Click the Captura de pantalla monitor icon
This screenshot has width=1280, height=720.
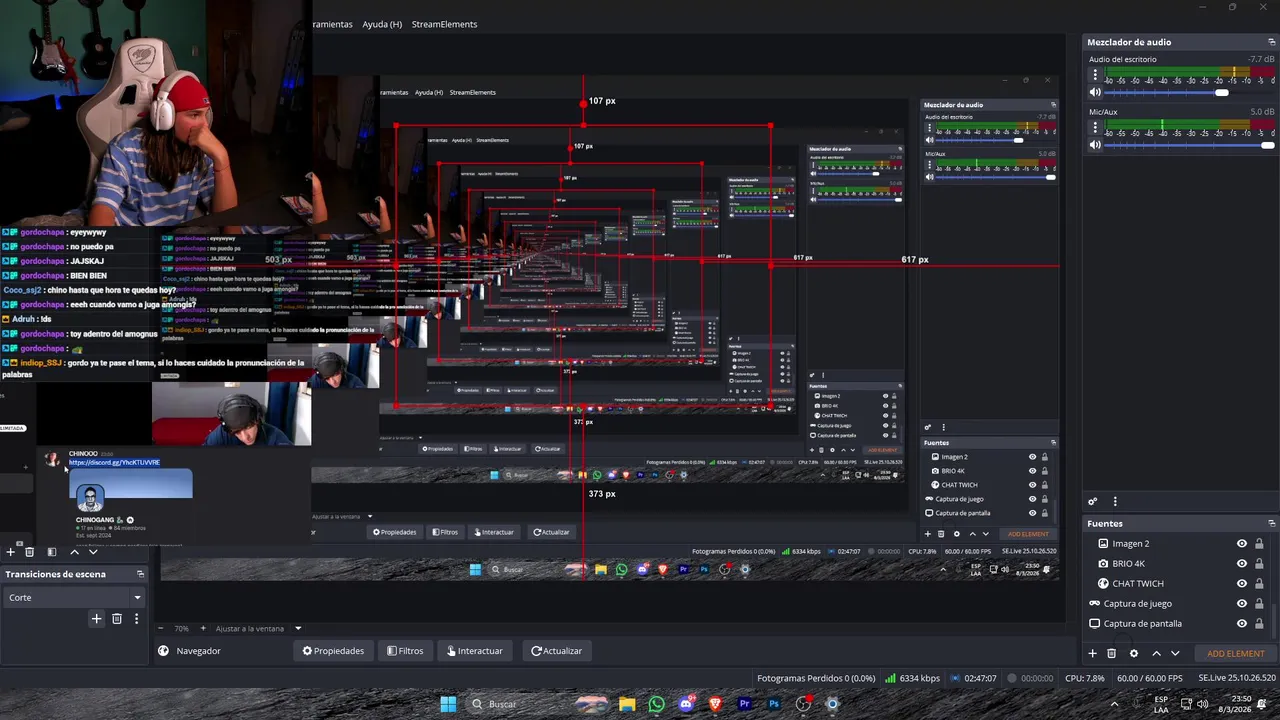[1094, 623]
